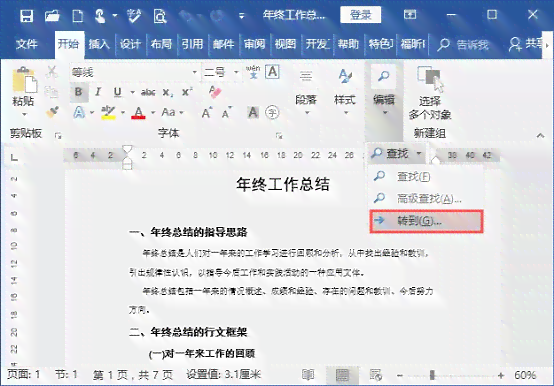Toggle underline formatting
554x386 pixels.
118,92
